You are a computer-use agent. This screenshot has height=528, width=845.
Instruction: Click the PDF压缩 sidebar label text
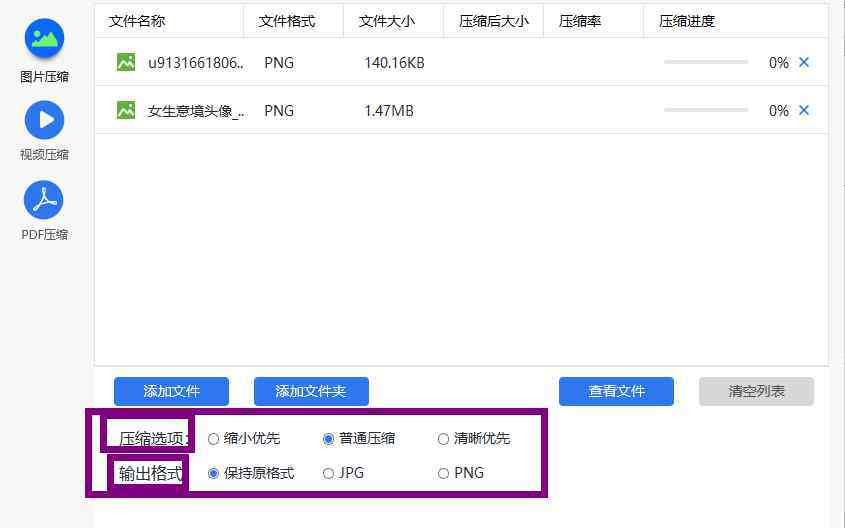point(44,235)
